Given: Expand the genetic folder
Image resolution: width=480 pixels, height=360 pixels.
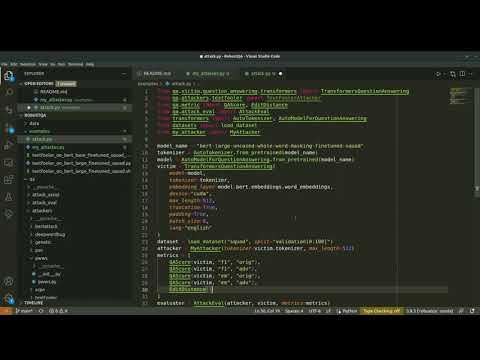Looking at the screenshot, I should click(x=43, y=242).
